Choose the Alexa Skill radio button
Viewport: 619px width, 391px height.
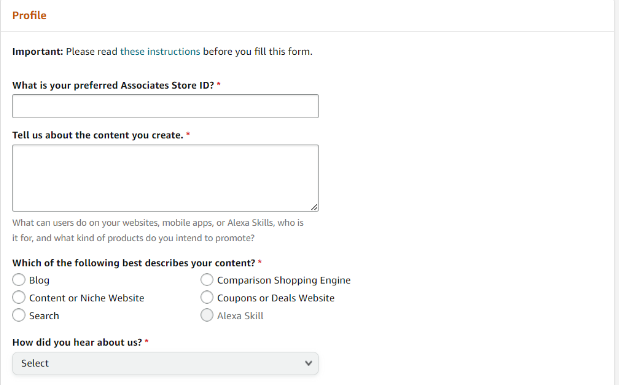pyautogui.click(x=206, y=315)
